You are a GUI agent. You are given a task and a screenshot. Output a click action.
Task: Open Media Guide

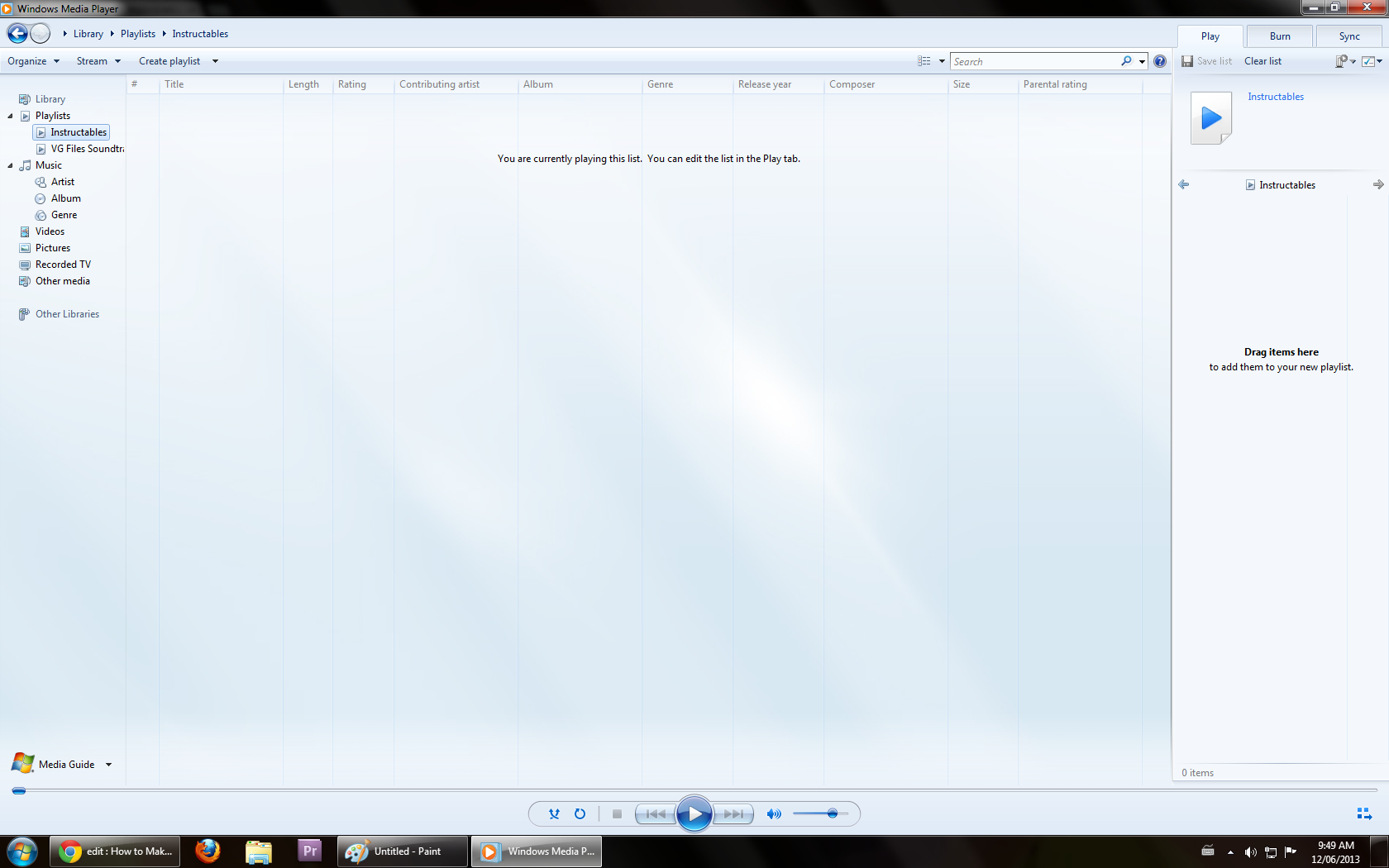(x=54, y=764)
